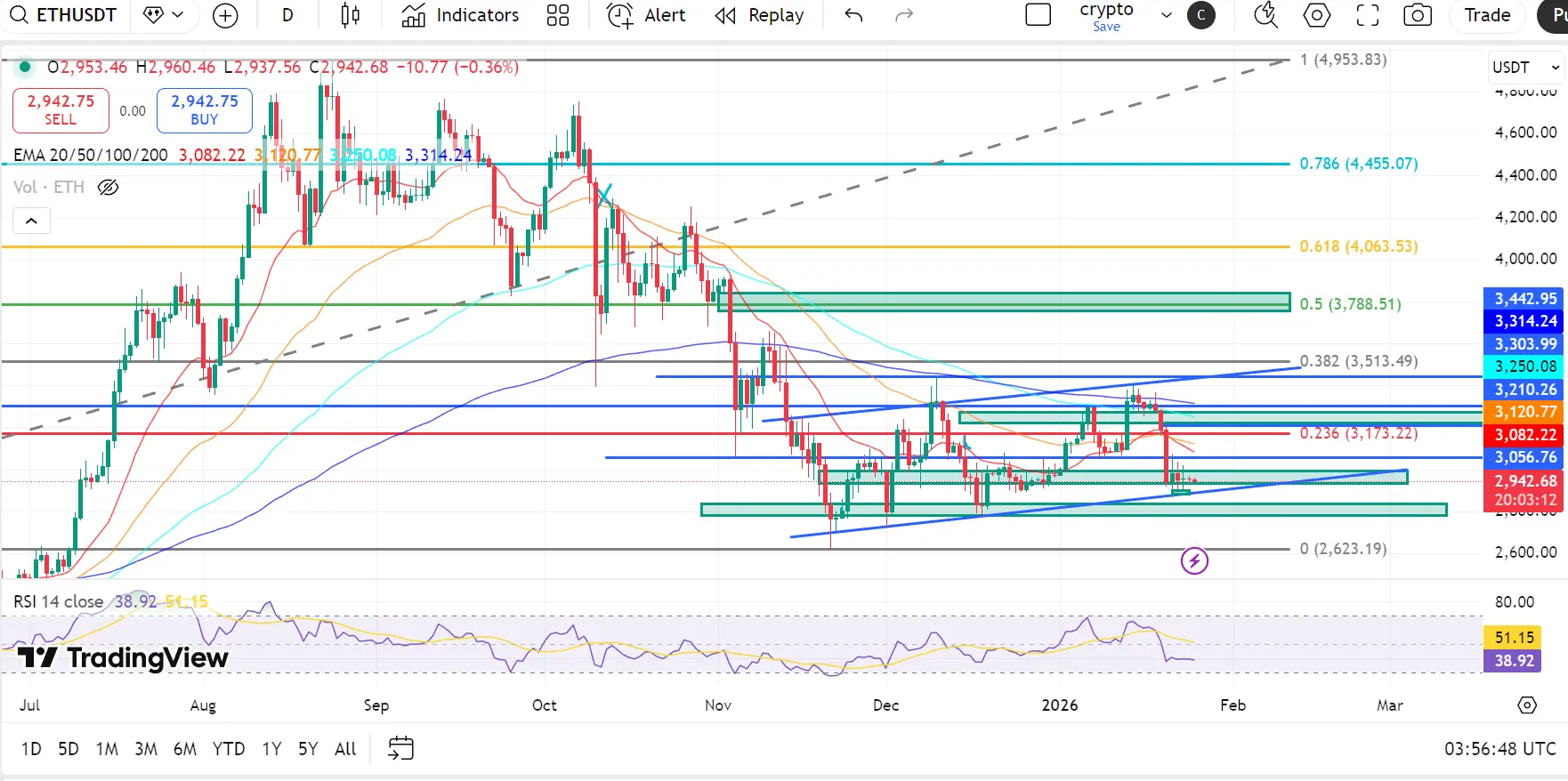Image resolution: width=1568 pixels, height=781 pixels.
Task: Open the crypto layout dropdown arrow
Action: coord(1166,15)
